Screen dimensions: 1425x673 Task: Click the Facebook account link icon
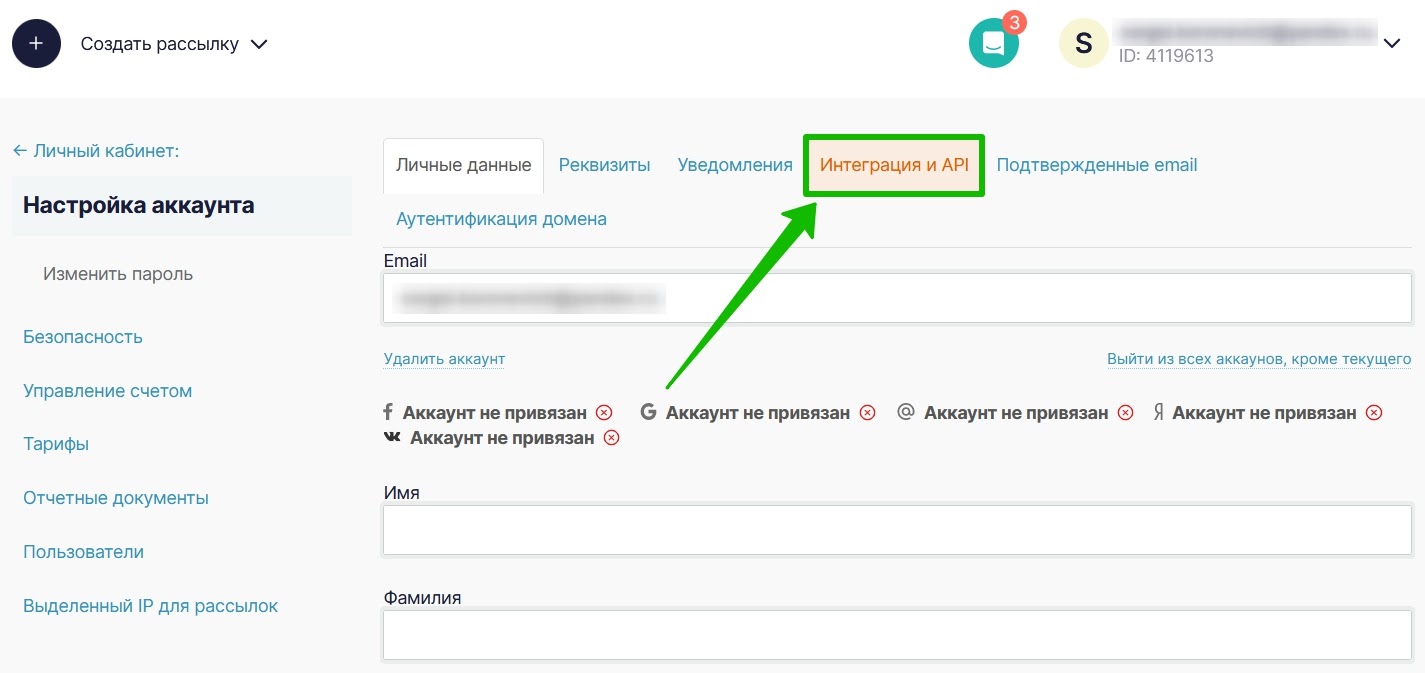click(x=388, y=412)
